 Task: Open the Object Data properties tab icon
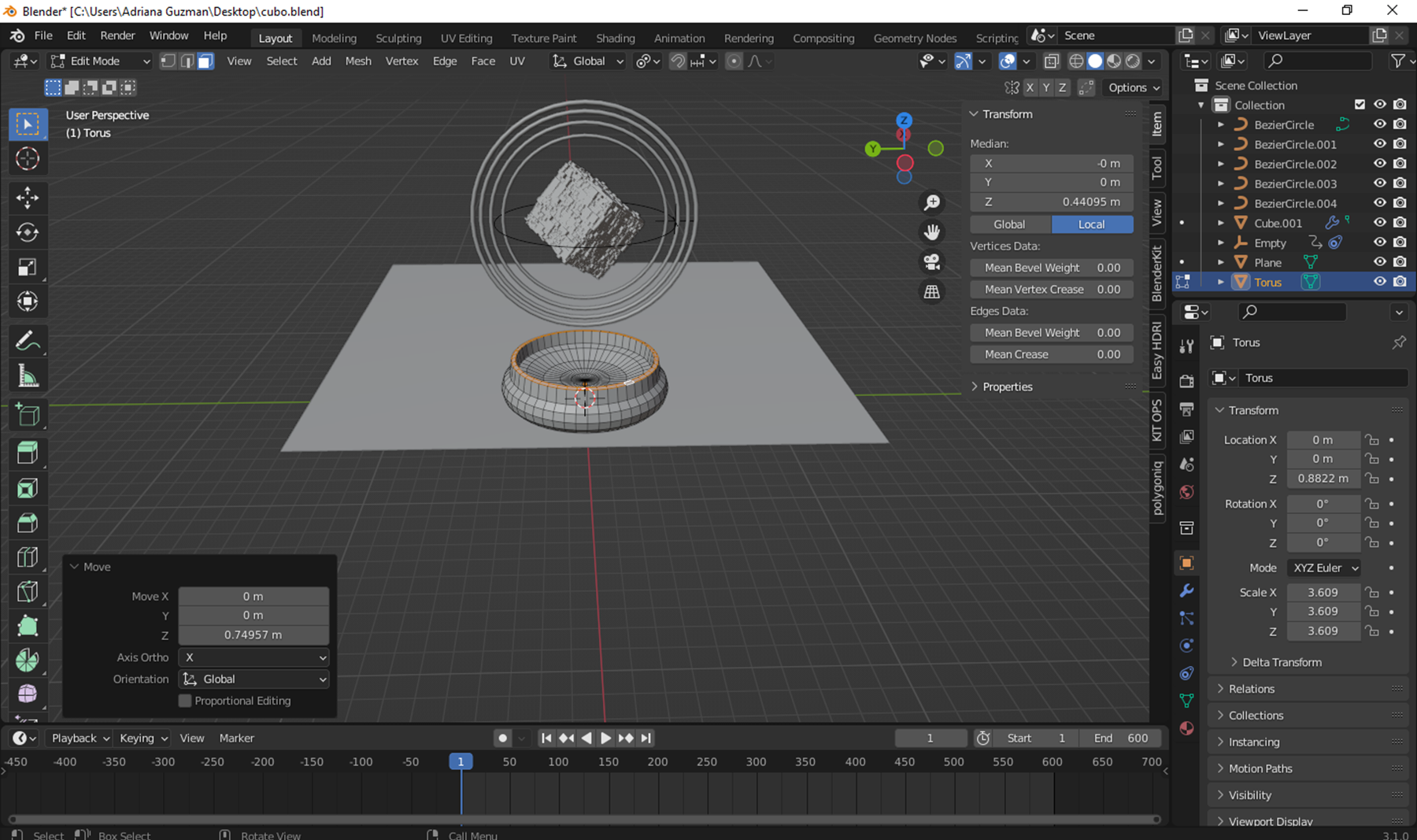(1187, 701)
